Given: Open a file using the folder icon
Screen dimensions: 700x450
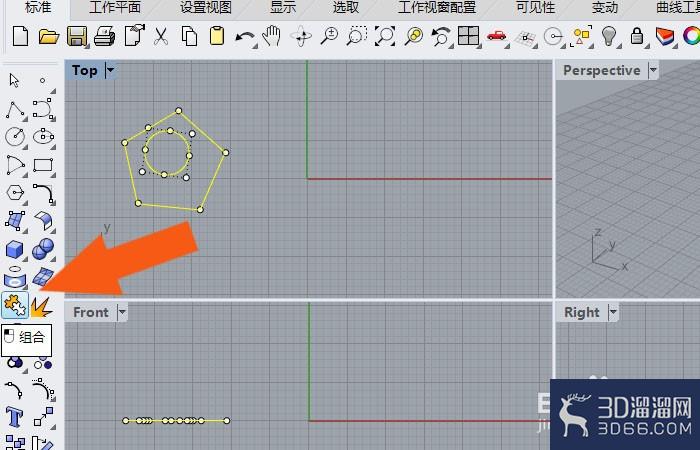Looking at the screenshot, I should [49, 36].
